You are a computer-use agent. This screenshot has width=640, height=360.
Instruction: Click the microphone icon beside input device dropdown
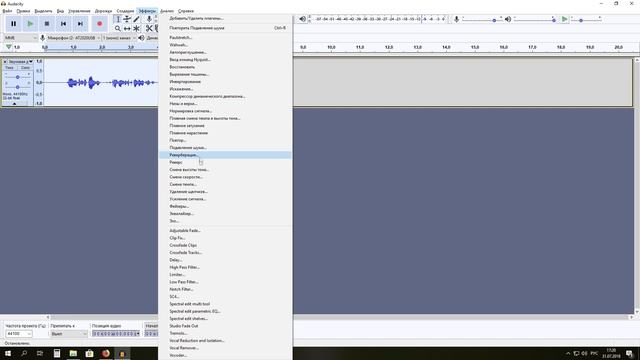click(x=42, y=38)
